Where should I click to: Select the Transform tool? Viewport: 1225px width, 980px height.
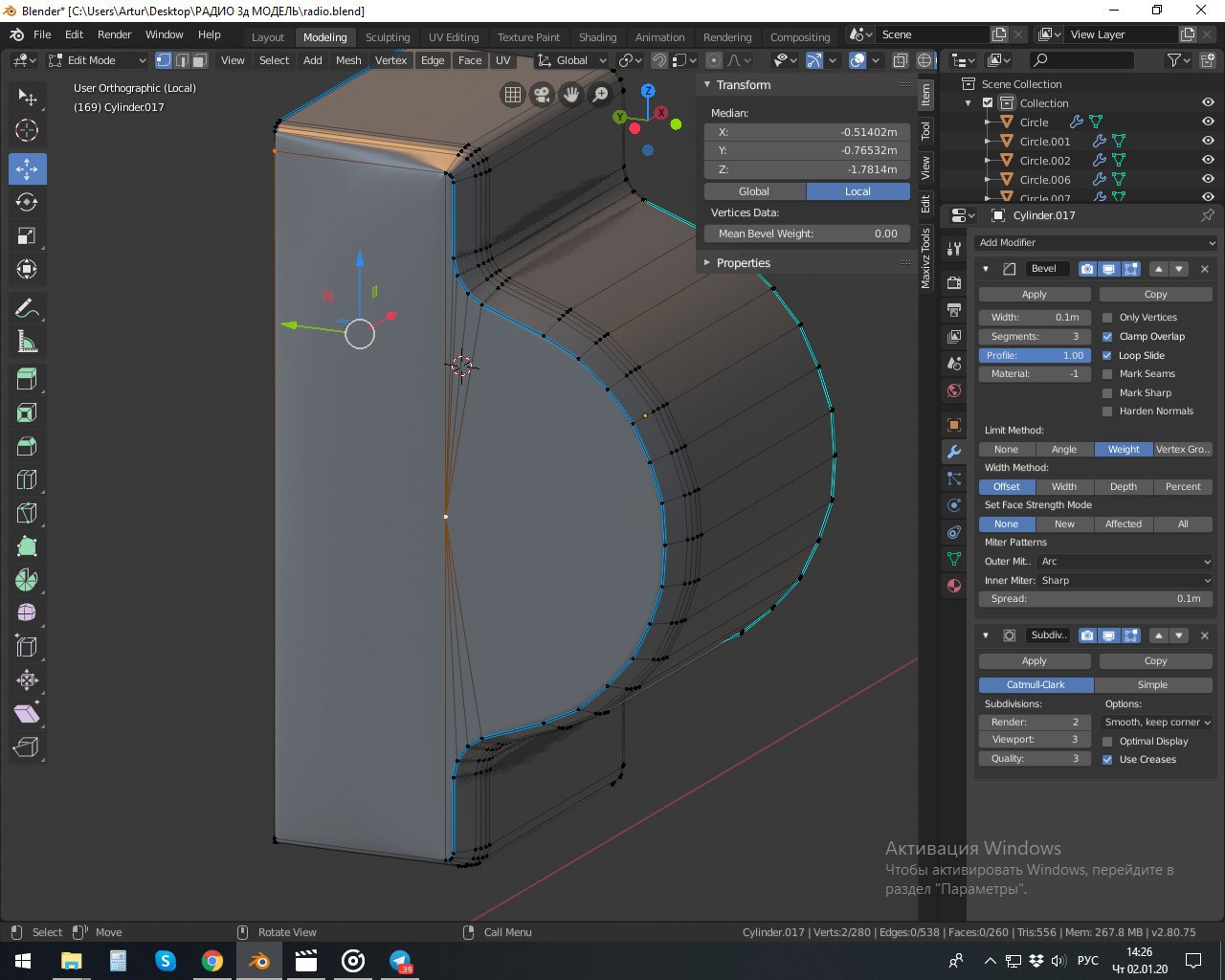(27, 269)
